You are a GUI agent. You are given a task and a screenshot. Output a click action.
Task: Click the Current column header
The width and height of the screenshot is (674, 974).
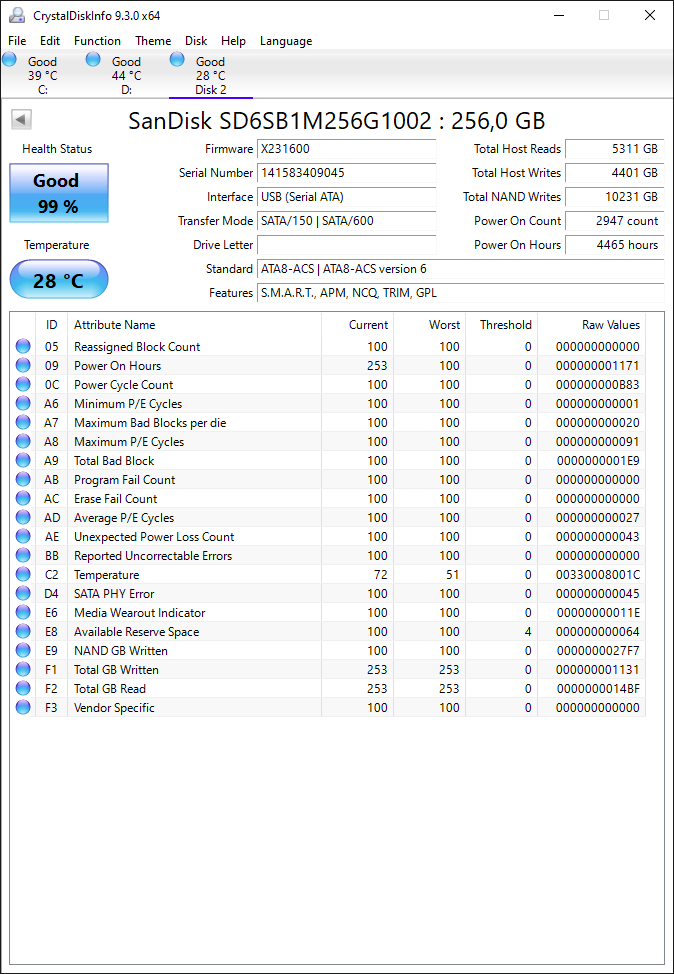coord(357,325)
